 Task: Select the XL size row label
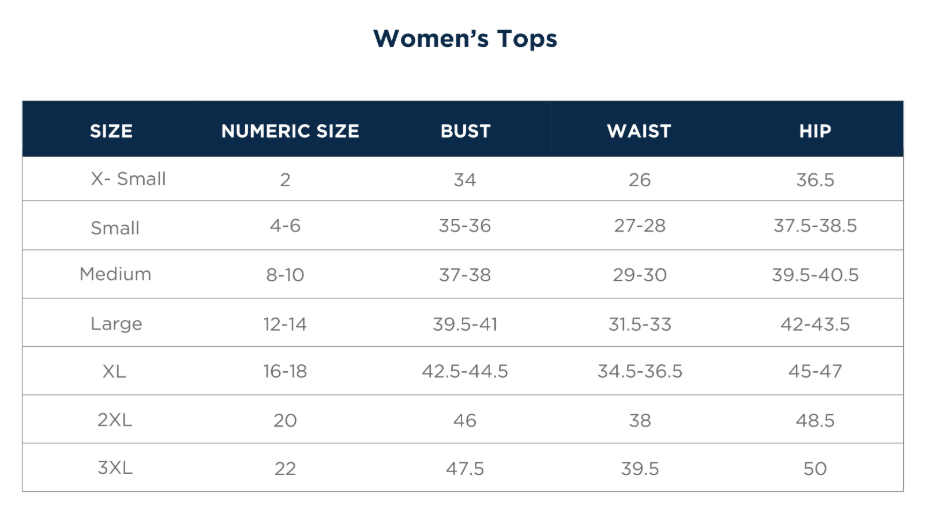114,371
